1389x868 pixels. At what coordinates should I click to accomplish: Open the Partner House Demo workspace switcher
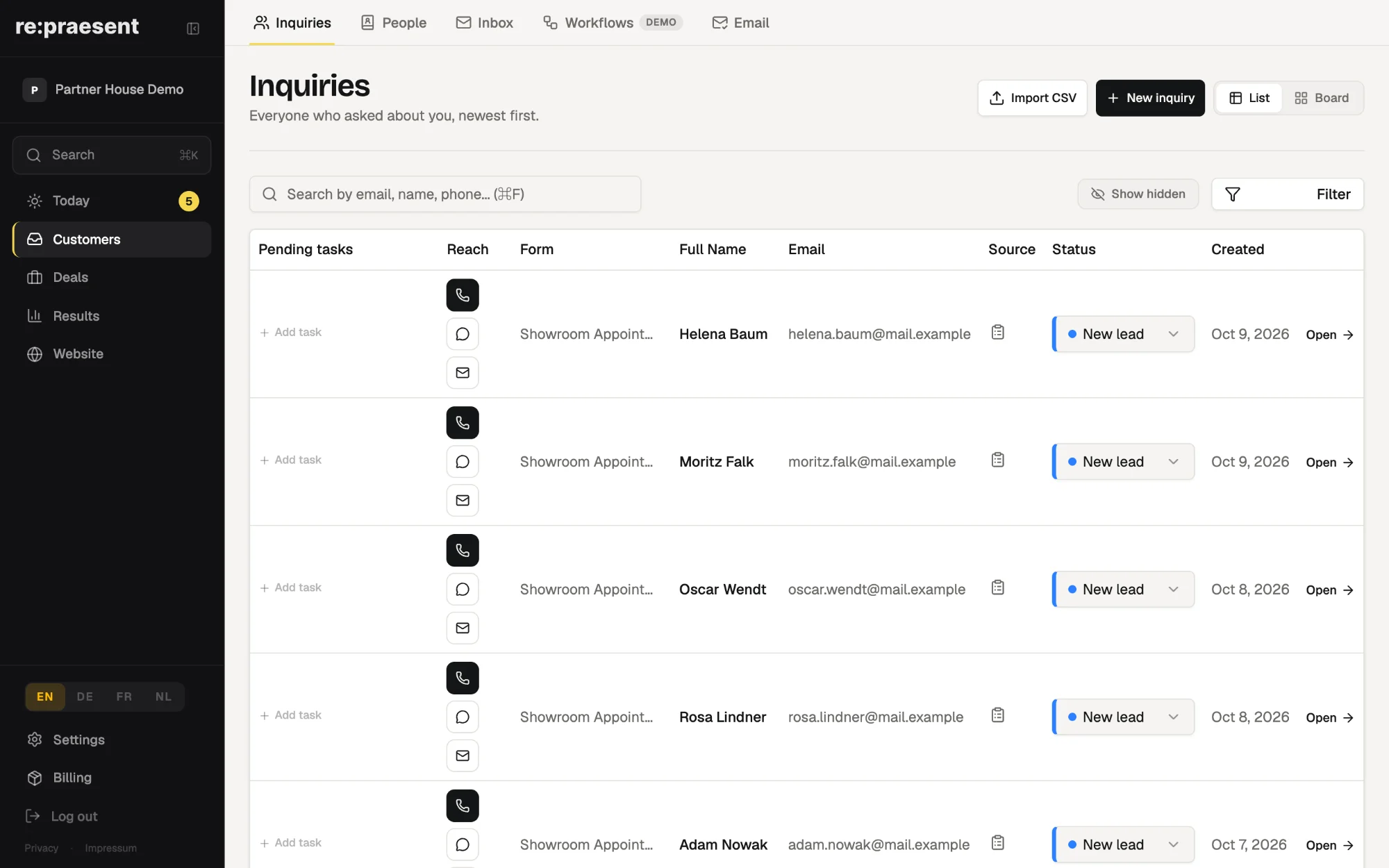pos(112,90)
